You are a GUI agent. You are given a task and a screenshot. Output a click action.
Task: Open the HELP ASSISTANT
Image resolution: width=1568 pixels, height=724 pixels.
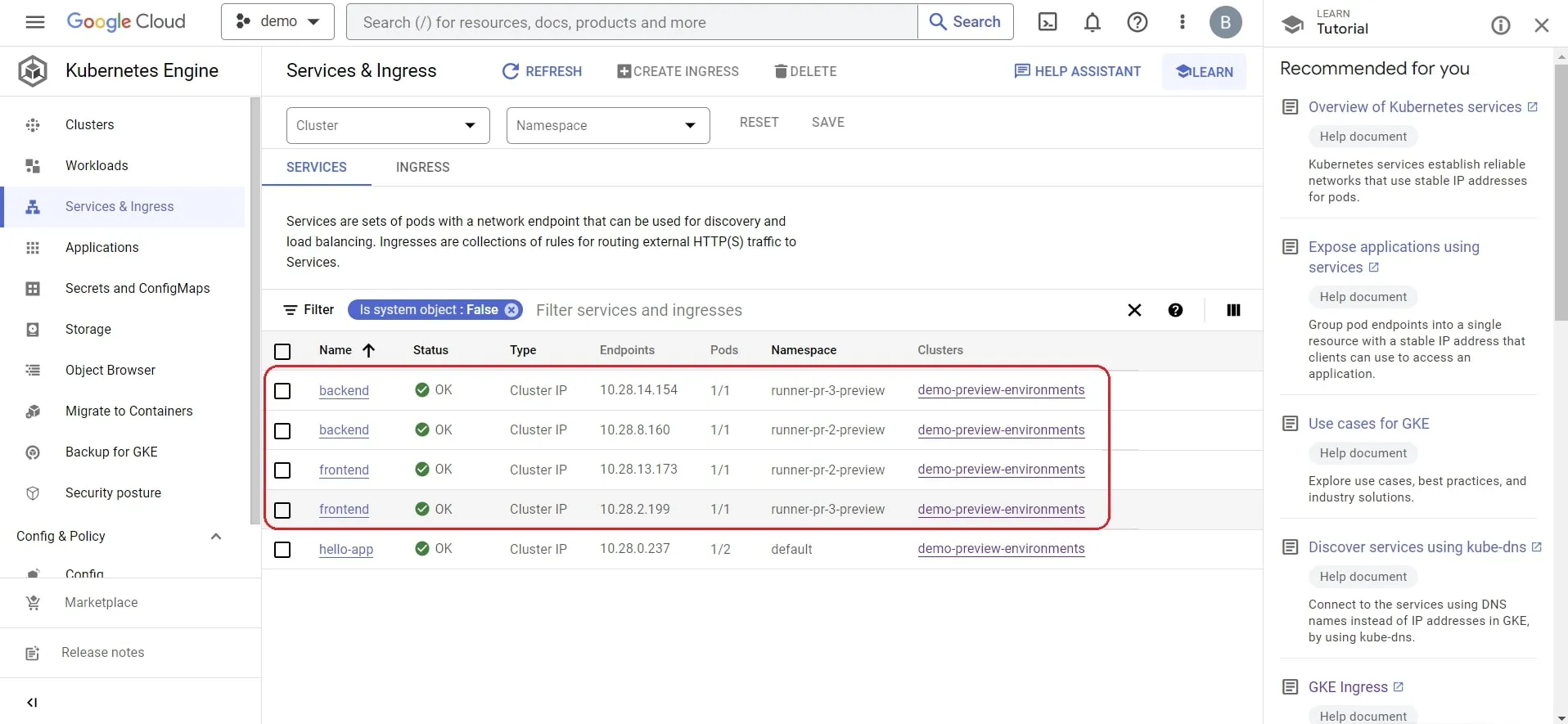pyautogui.click(x=1077, y=71)
